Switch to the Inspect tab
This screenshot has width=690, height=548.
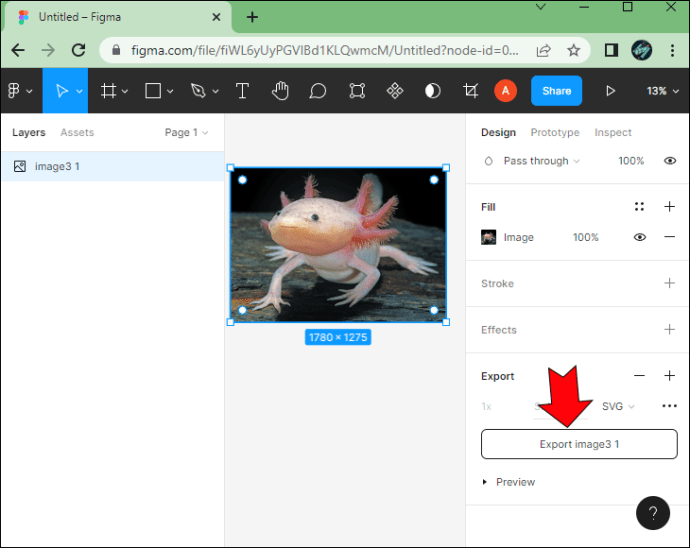click(613, 132)
